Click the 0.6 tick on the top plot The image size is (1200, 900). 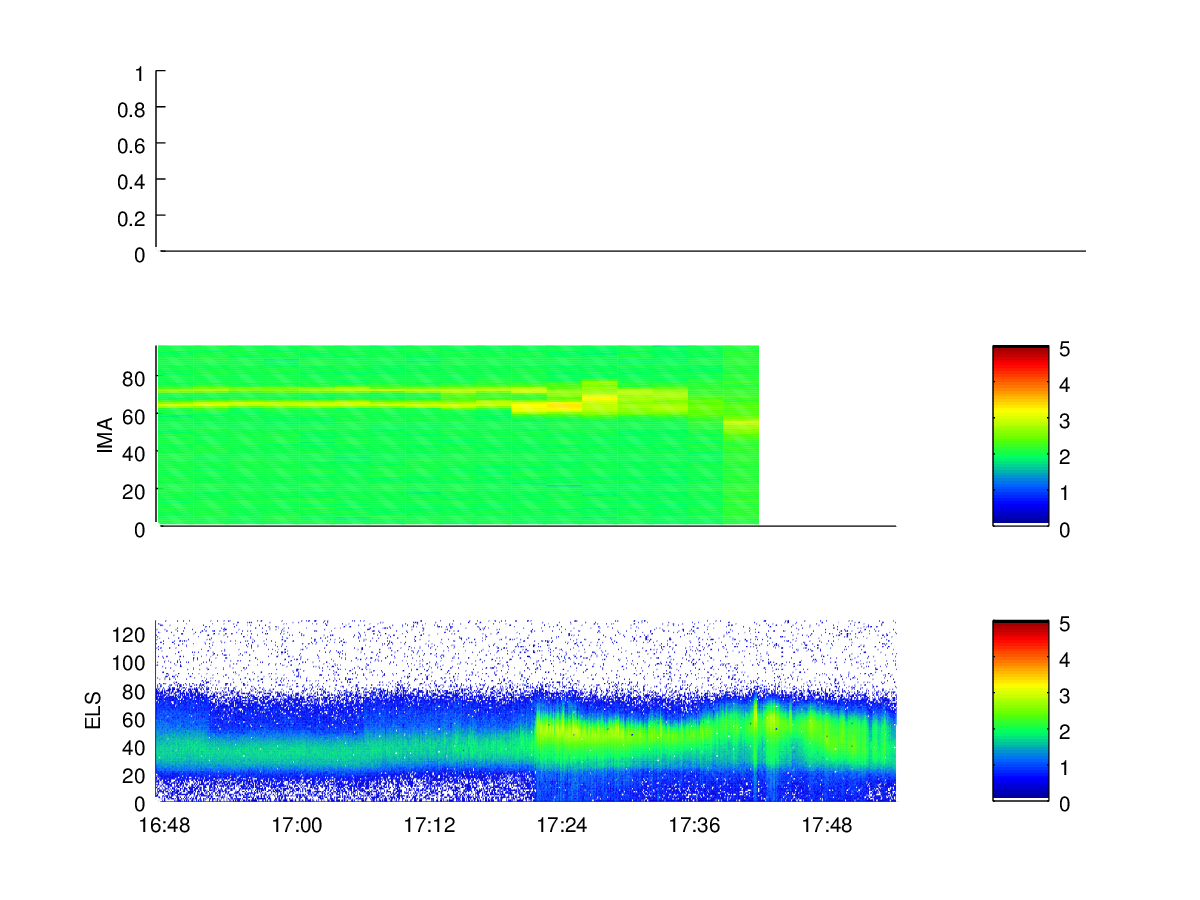[132, 145]
